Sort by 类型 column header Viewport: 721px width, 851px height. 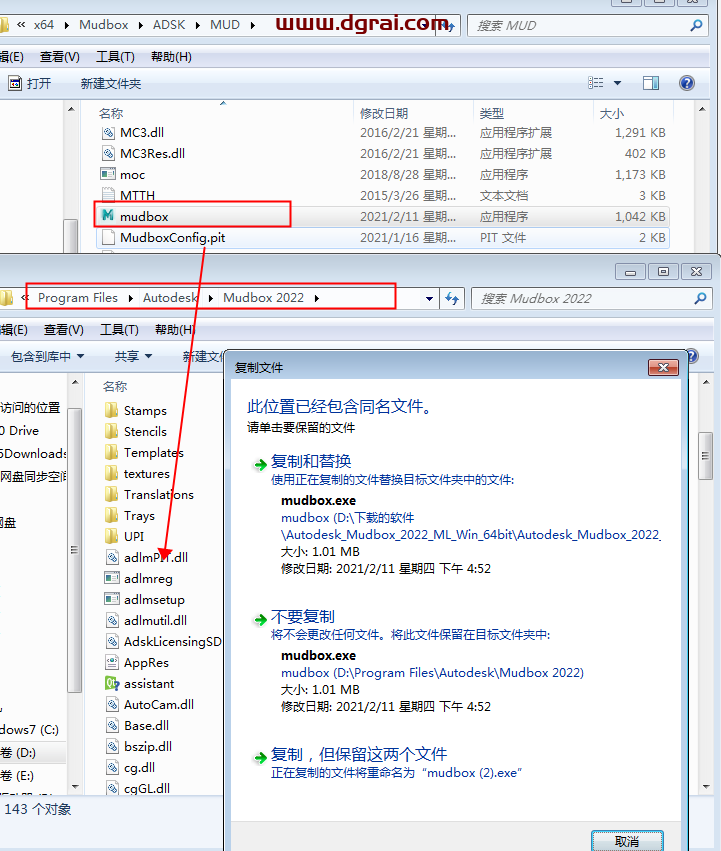click(x=491, y=113)
